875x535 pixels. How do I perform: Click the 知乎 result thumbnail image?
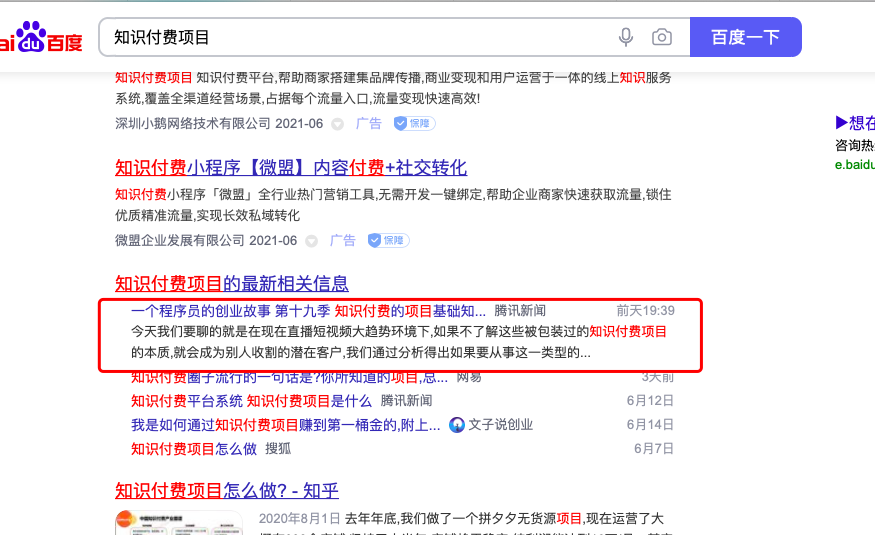179,523
